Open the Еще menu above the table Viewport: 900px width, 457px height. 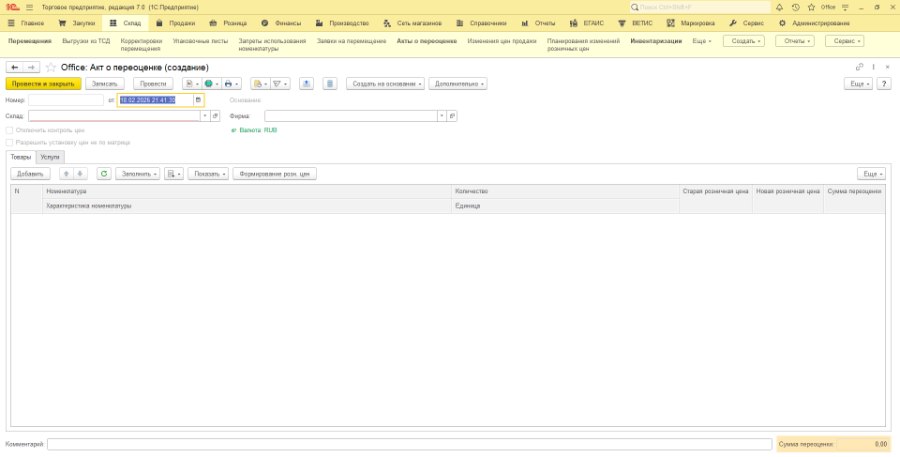[x=871, y=173]
